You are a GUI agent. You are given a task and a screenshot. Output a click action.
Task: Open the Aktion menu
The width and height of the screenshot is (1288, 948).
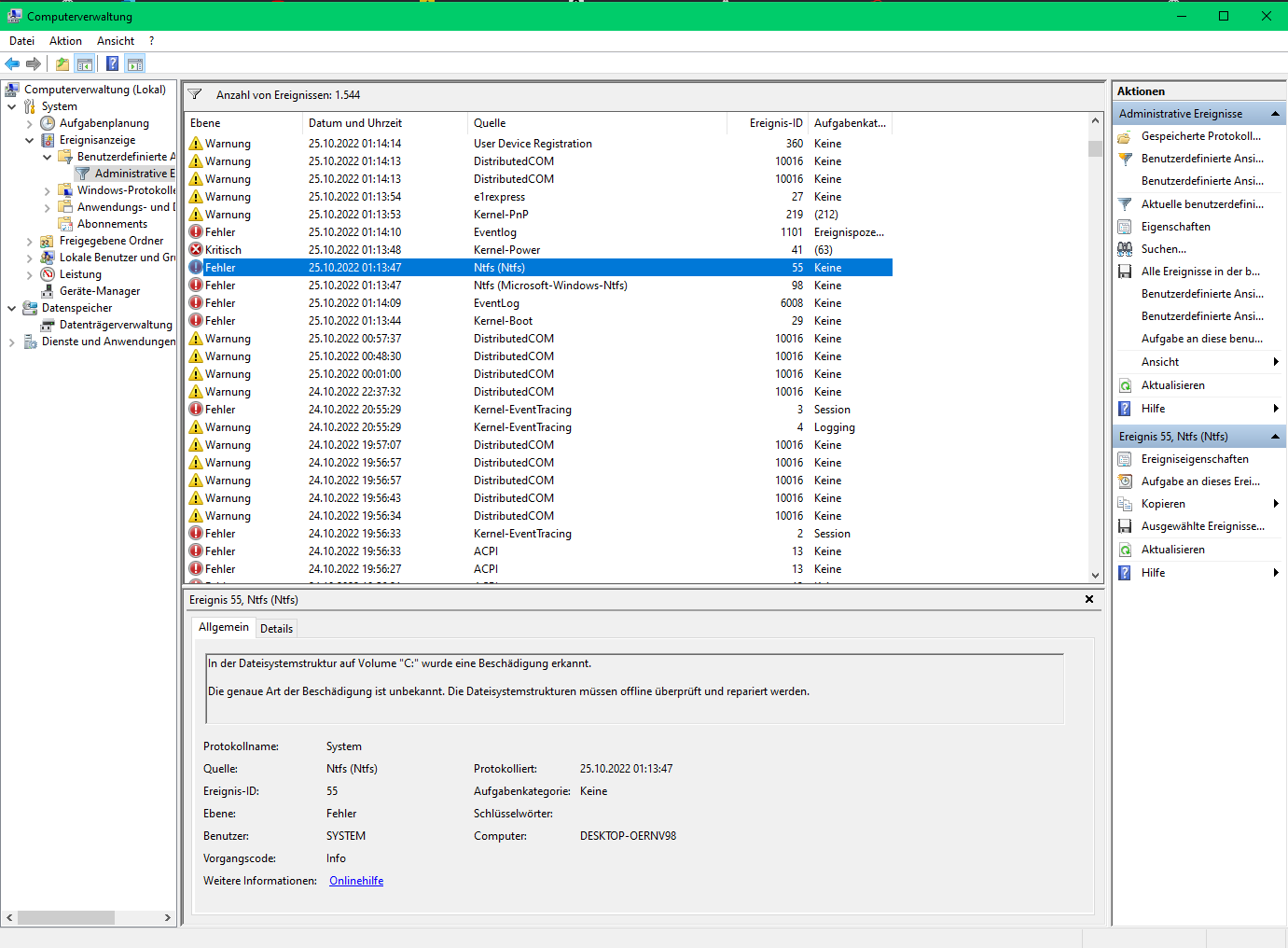(65, 41)
